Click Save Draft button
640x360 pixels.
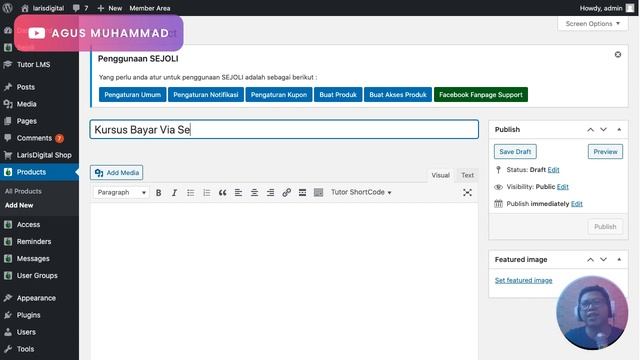[515, 151]
